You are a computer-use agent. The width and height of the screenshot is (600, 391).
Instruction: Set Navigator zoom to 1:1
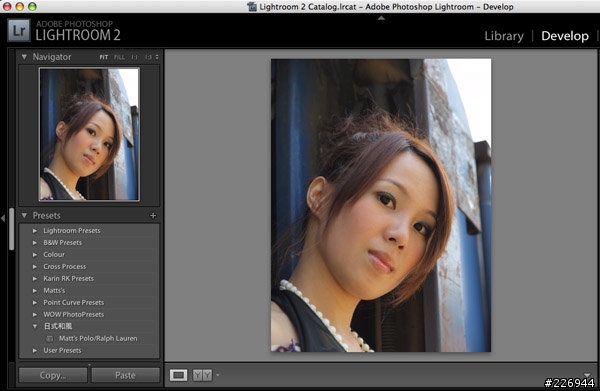tap(134, 57)
